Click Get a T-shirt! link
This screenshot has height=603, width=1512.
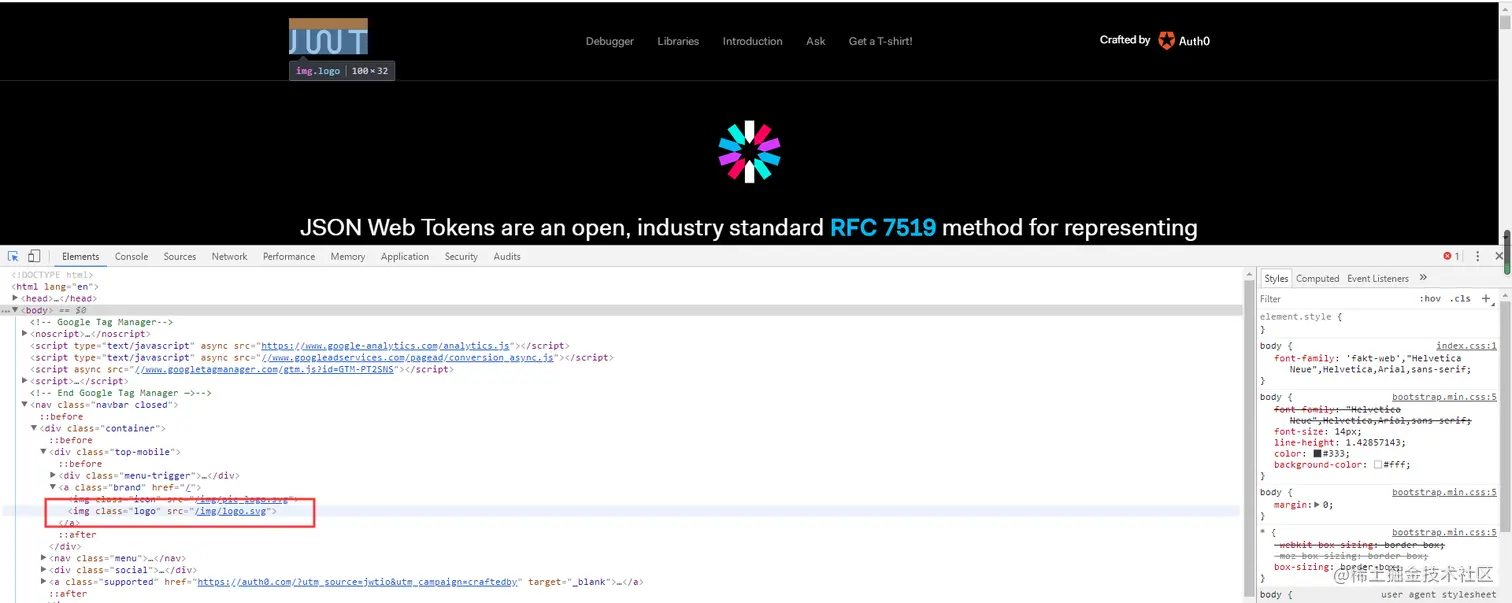tap(880, 41)
